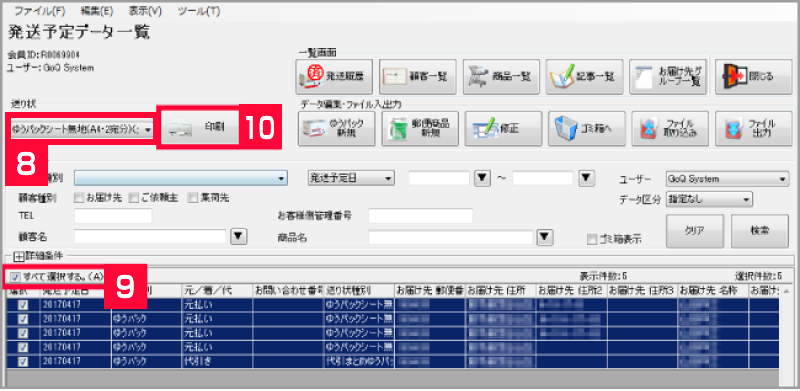
Task: Create new 郵便商品新規 entry
Action: [420, 128]
